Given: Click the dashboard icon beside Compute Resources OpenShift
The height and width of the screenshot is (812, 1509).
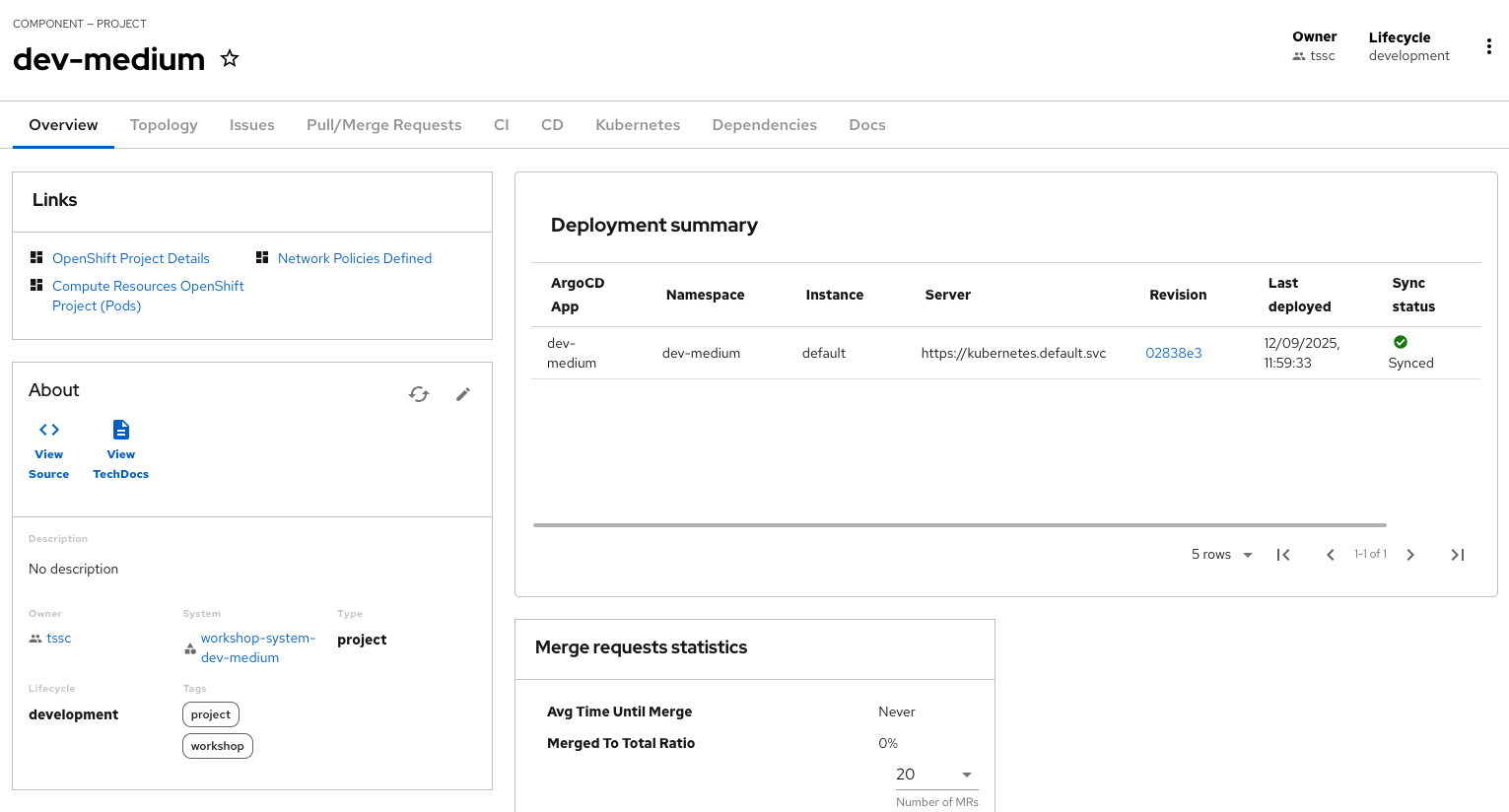Looking at the screenshot, I should [x=36, y=285].
